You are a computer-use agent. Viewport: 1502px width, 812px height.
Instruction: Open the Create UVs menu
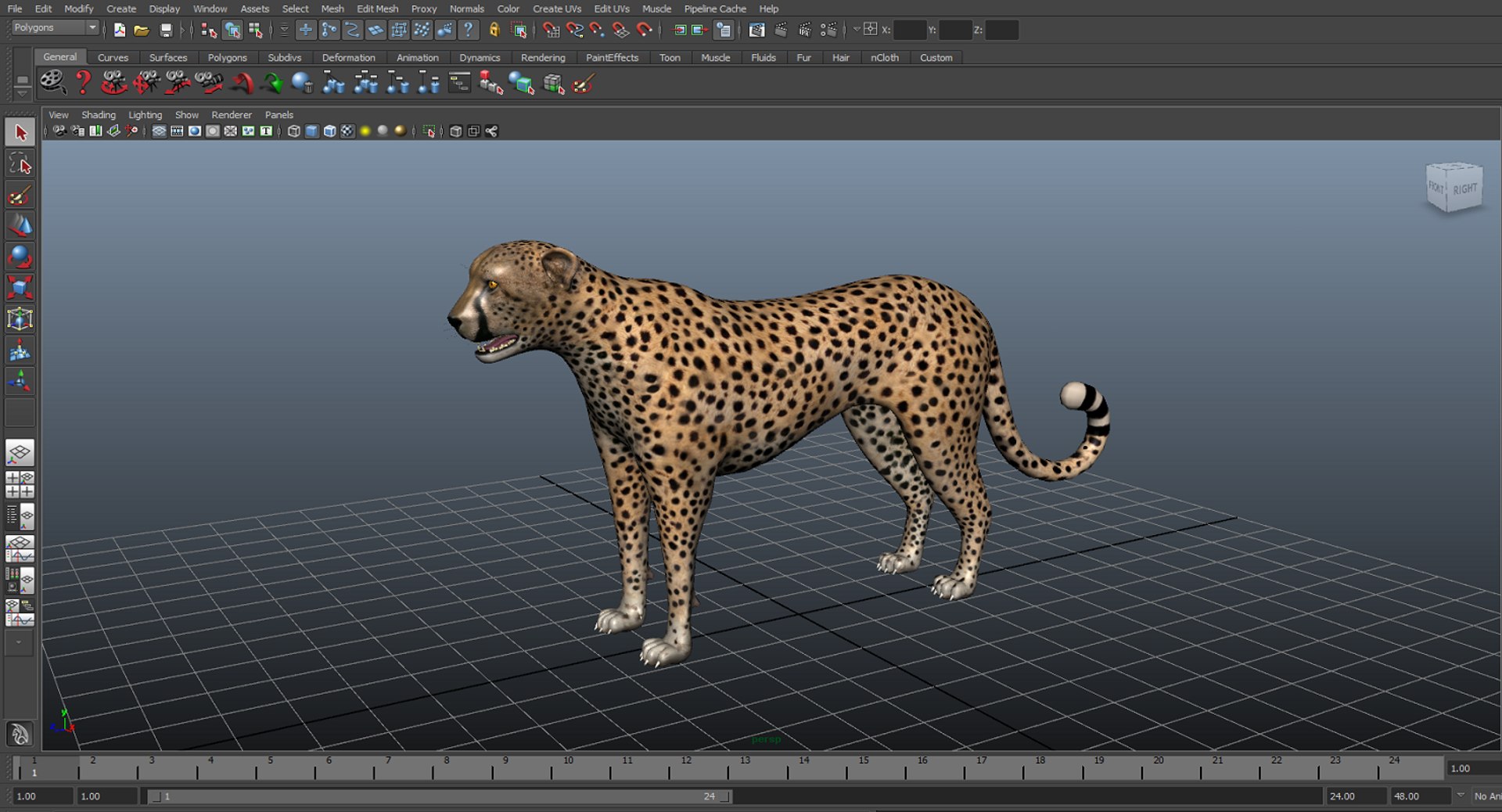tap(557, 9)
